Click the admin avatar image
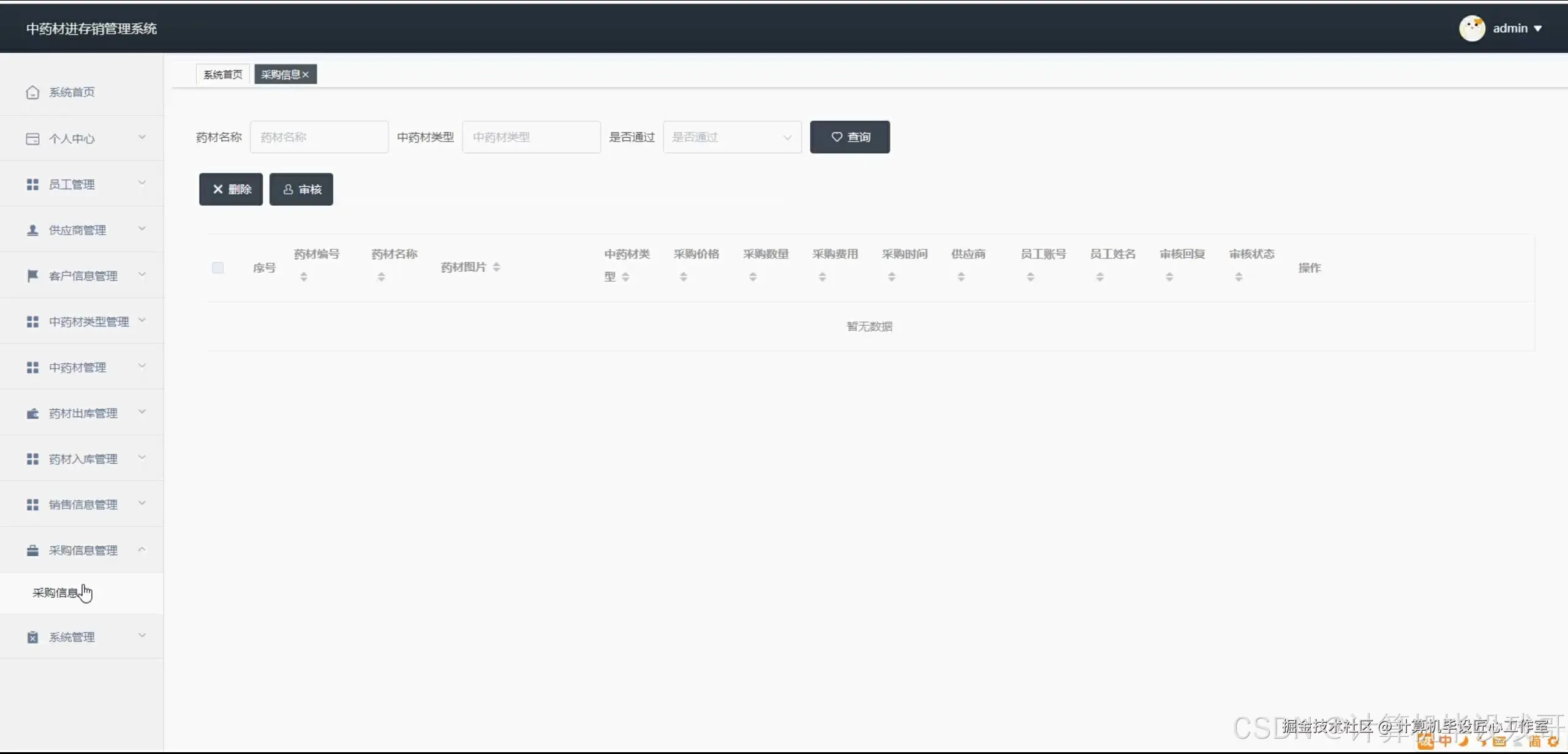1568x754 pixels. 1471,28
